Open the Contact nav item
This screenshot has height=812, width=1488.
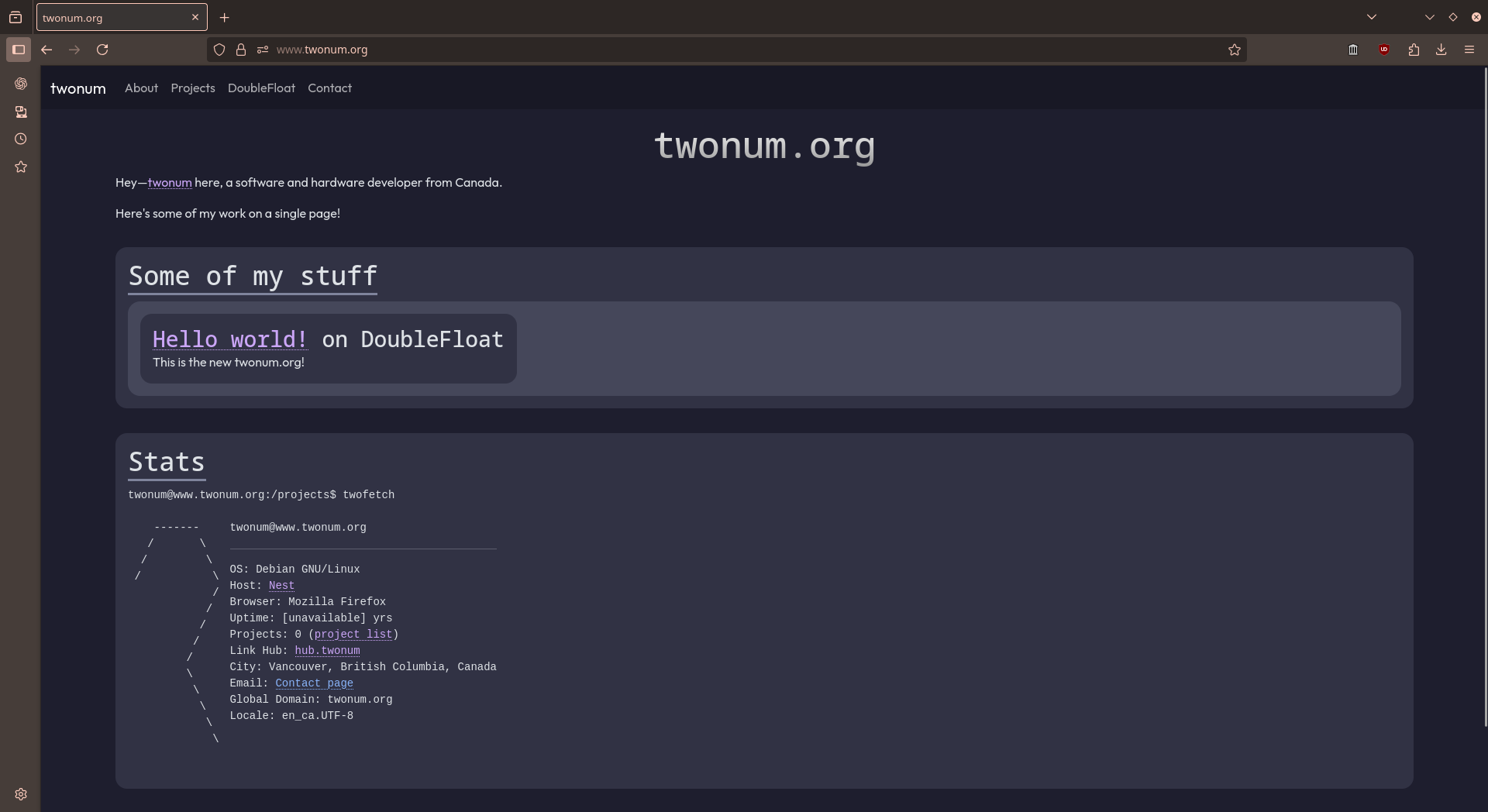click(329, 88)
